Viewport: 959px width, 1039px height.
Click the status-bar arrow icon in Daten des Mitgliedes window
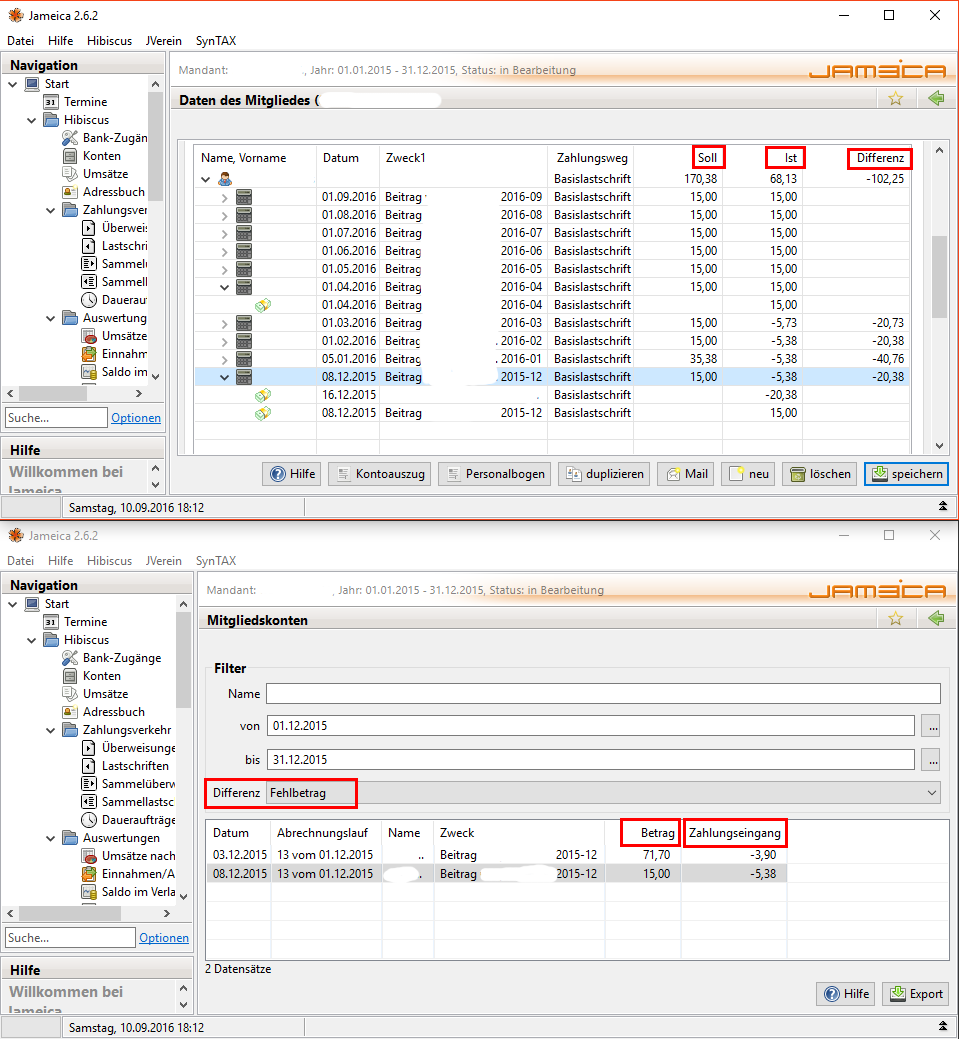[x=942, y=507]
